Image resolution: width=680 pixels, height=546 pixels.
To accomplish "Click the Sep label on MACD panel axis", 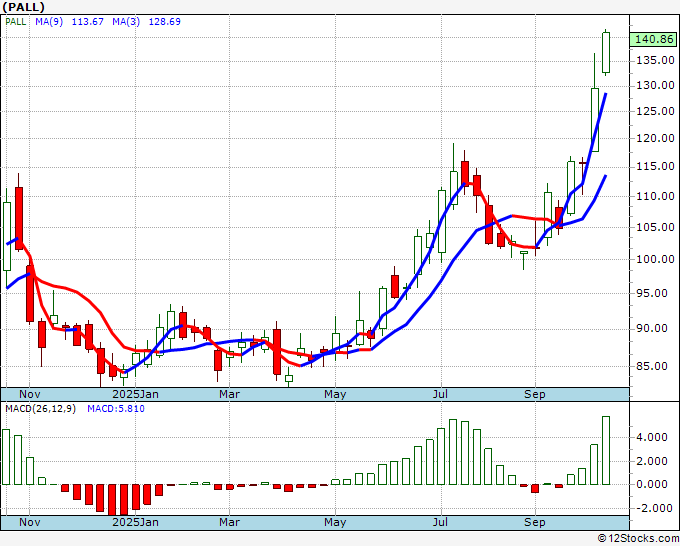I will coord(536,522).
